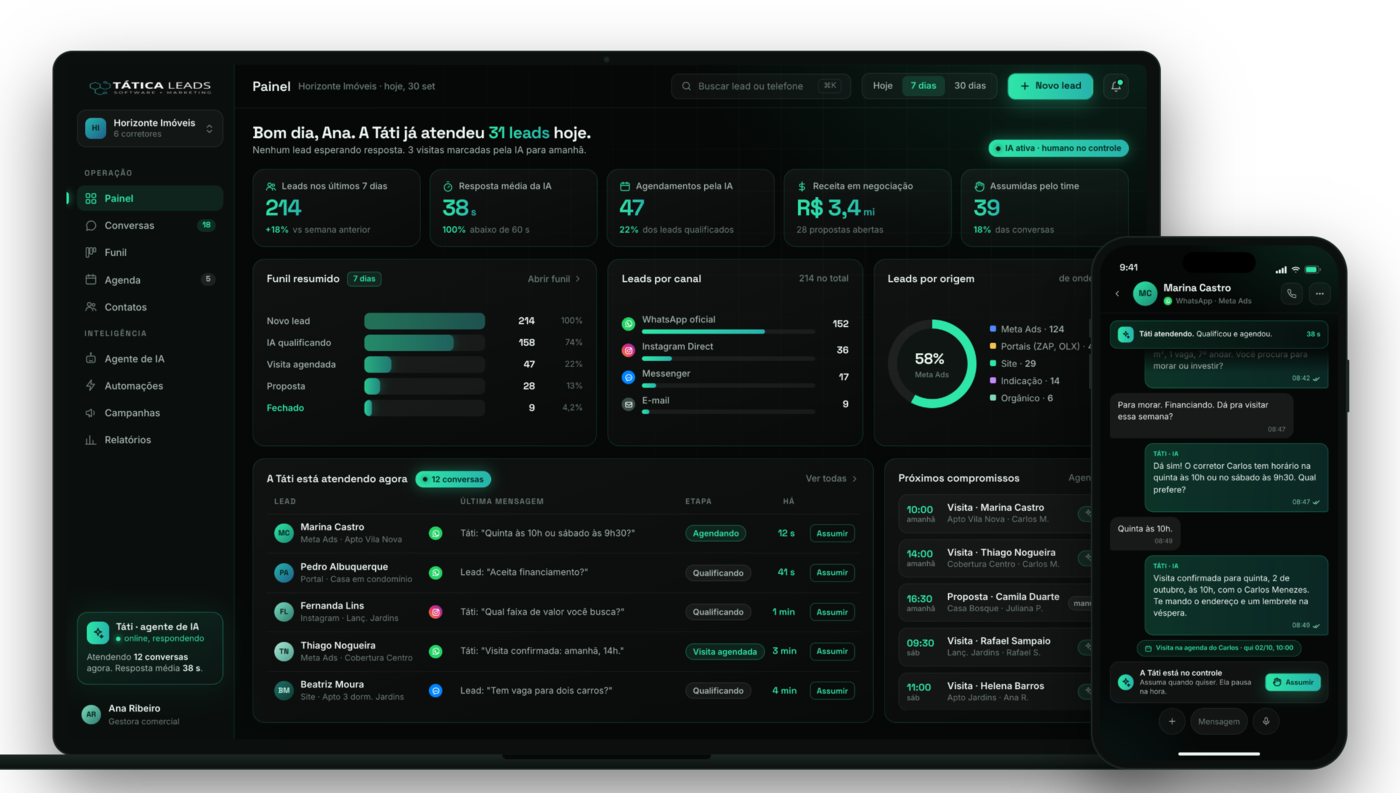Viewport: 1400px width, 793px height.
Task: Click WhatsApp icon in Marina Castro row
Action: click(435, 533)
